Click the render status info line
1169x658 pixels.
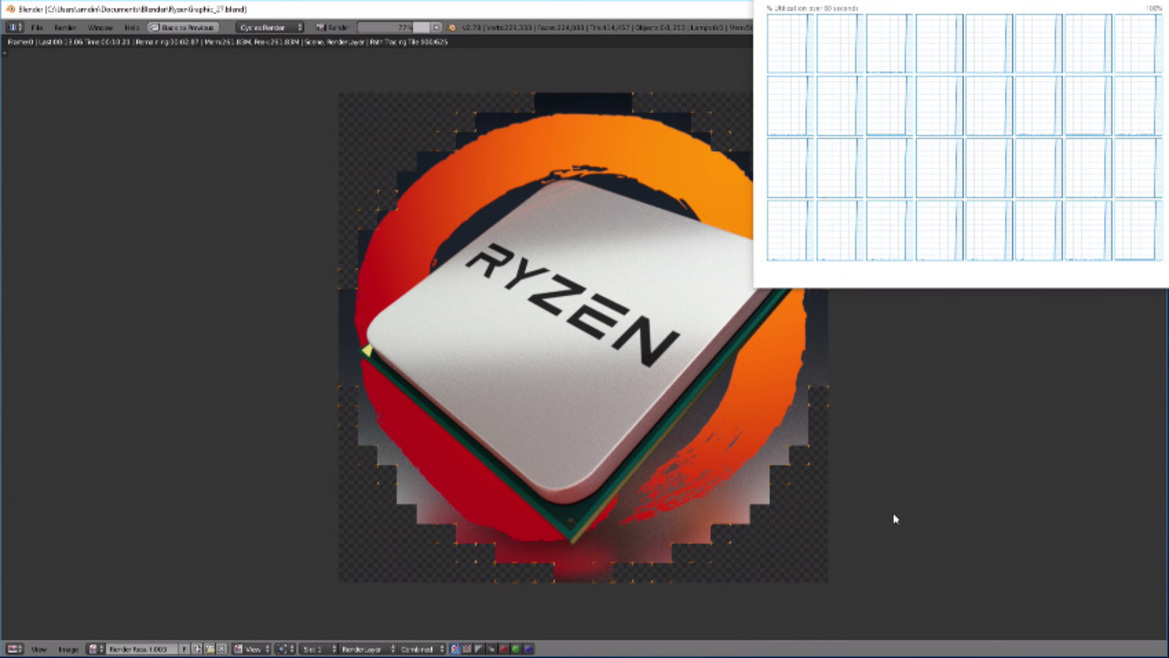(x=227, y=42)
